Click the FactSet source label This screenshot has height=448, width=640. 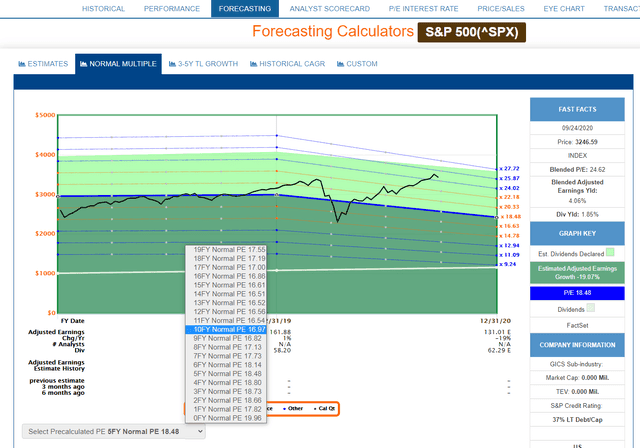click(x=577, y=326)
